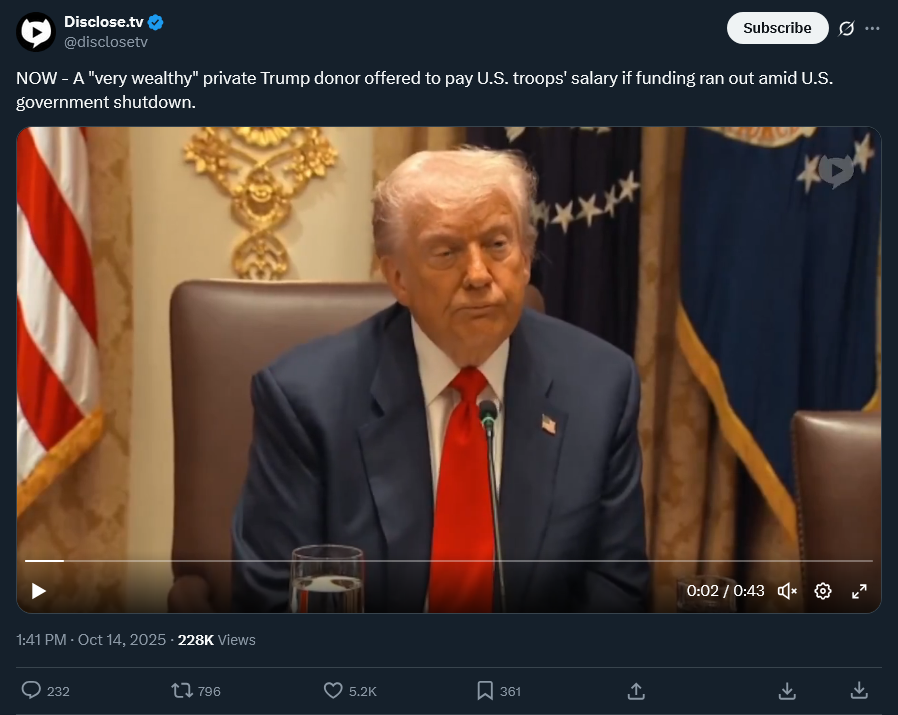Seek along the video progress bar
898x715 pixels.
[448, 560]
